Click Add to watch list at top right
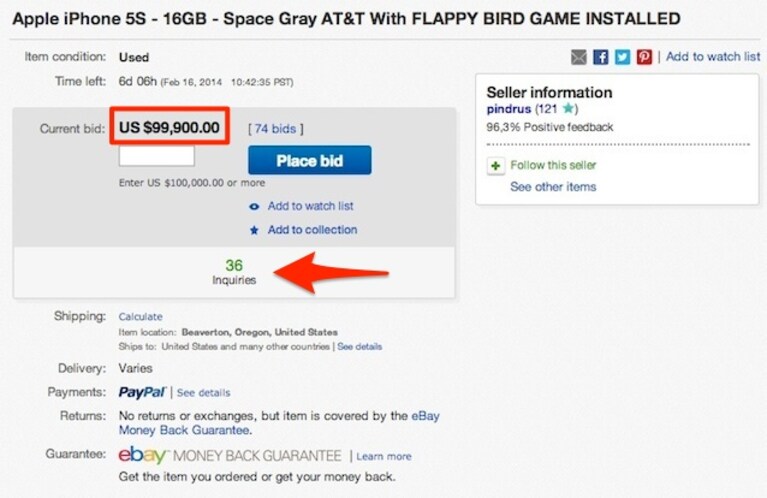The width and height of the screenshot is (767, 498). (x=713, y=57)
